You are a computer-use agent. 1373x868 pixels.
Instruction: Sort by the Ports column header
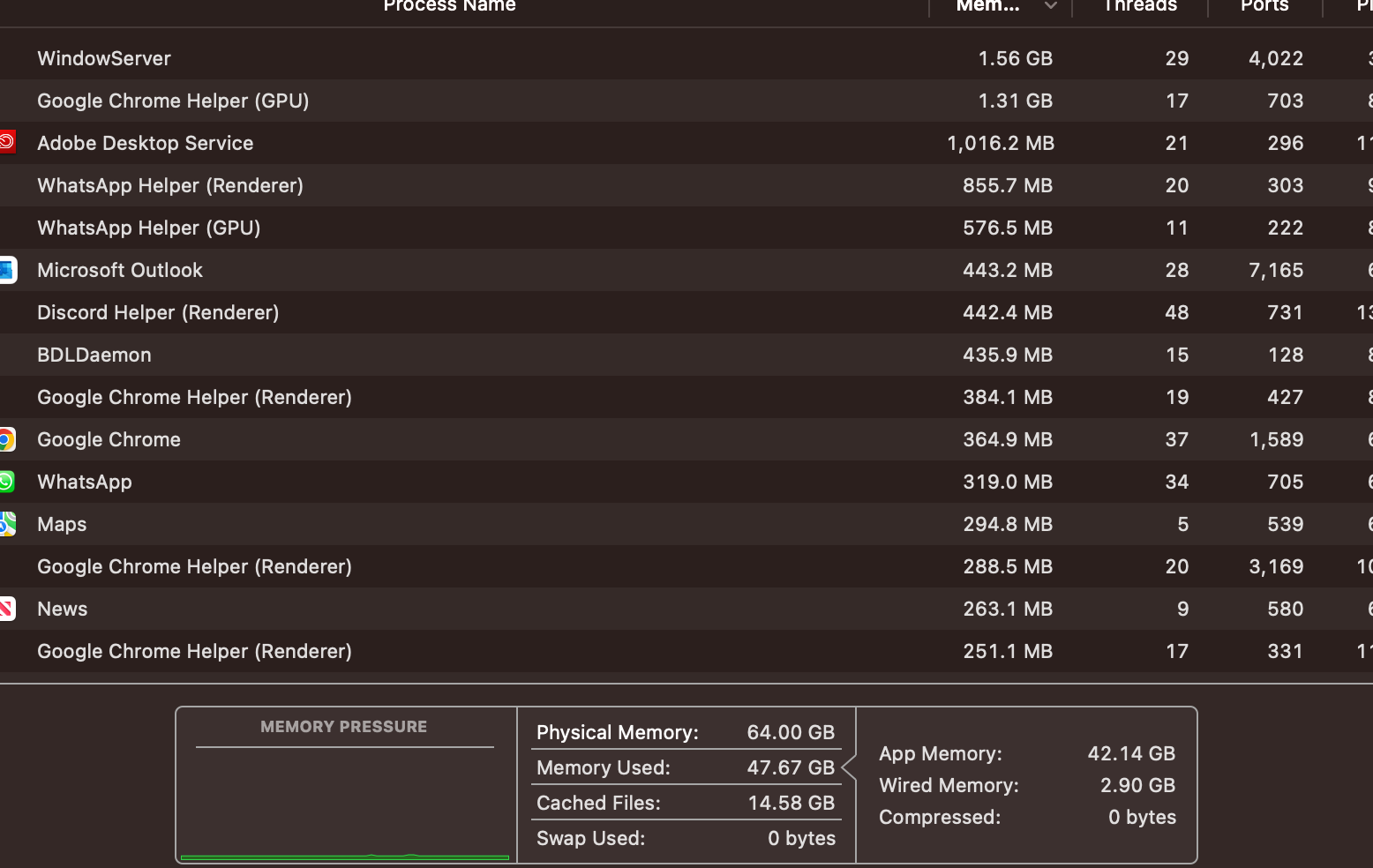pos(1264,6)
